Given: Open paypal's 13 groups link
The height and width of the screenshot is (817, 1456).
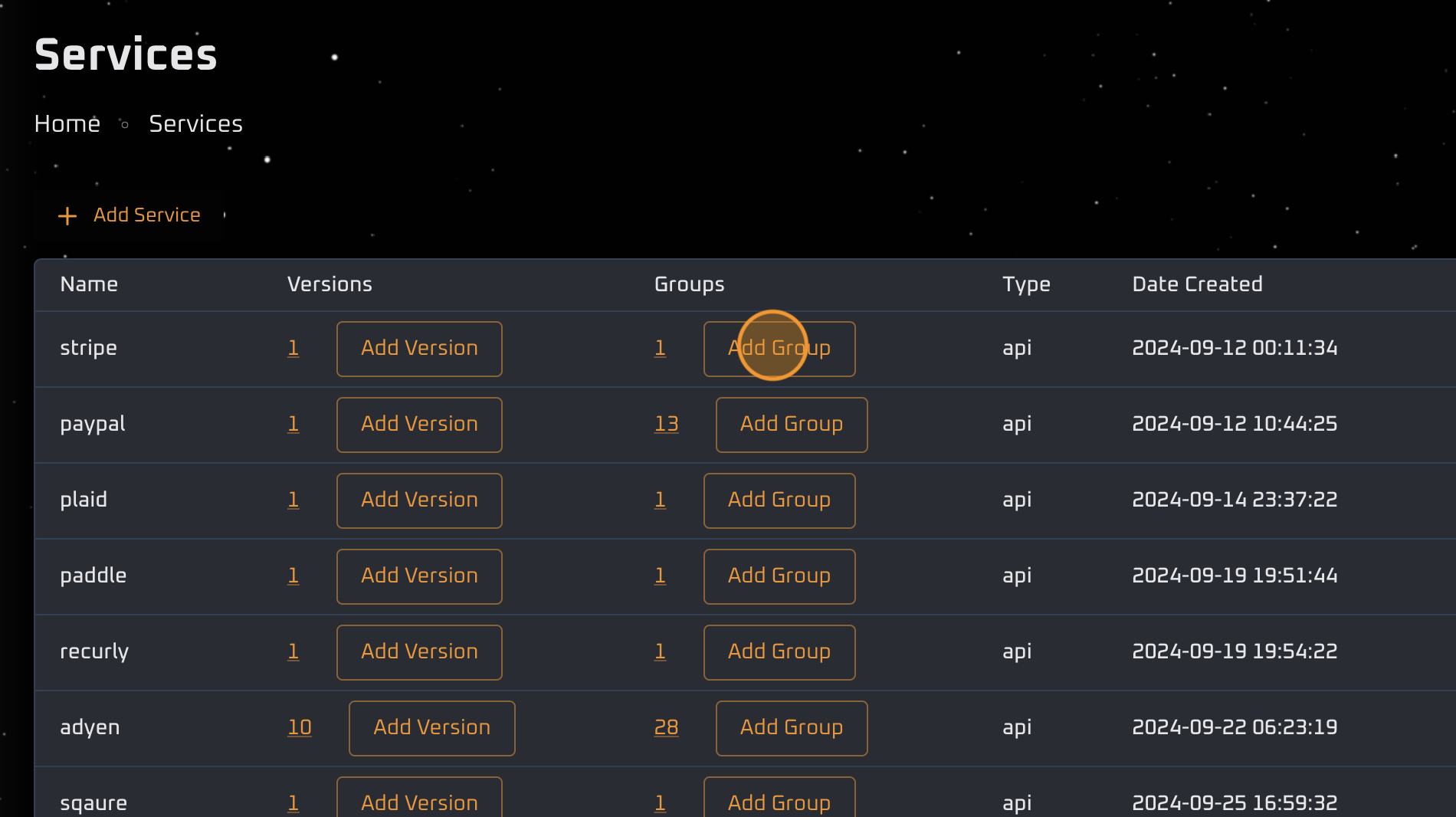Looking at the screenshot, I should [667, 424].
